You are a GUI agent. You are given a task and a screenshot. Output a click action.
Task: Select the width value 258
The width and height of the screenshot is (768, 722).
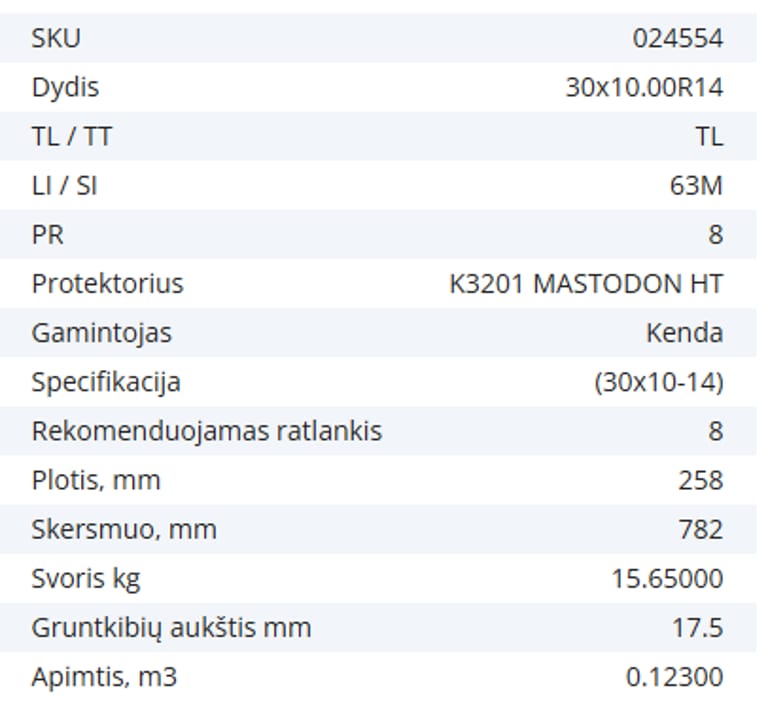click(x=700, y=481)
